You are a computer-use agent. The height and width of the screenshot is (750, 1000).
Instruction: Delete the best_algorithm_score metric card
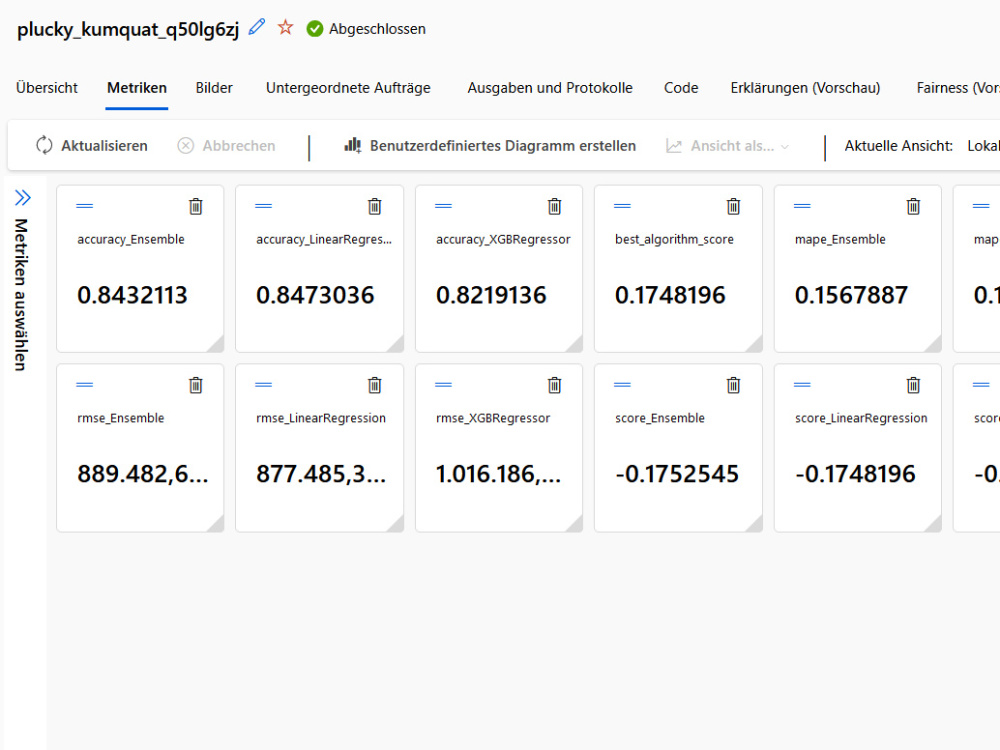click(x=733, y=206)
